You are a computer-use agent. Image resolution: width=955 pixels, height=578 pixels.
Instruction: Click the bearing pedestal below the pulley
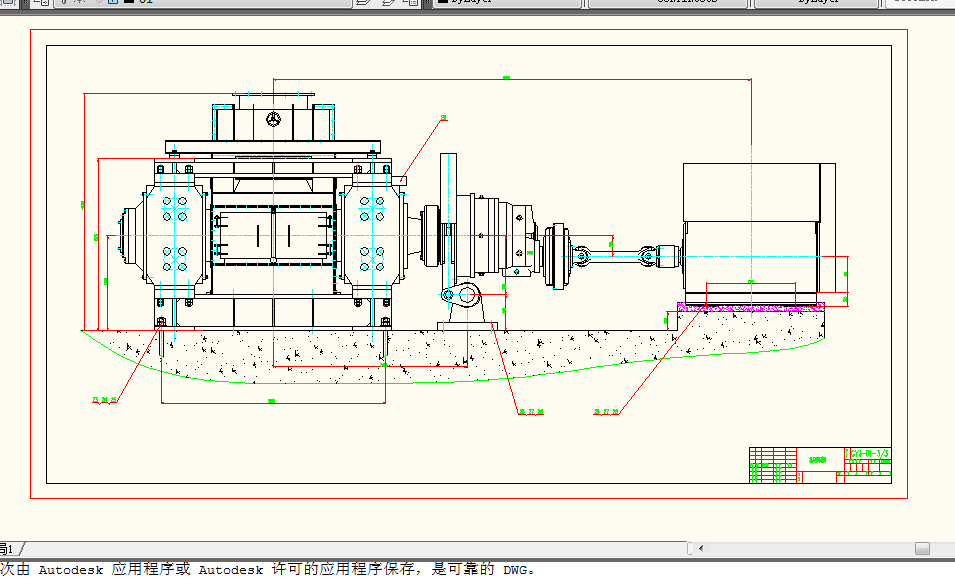[x=465, y=305]
